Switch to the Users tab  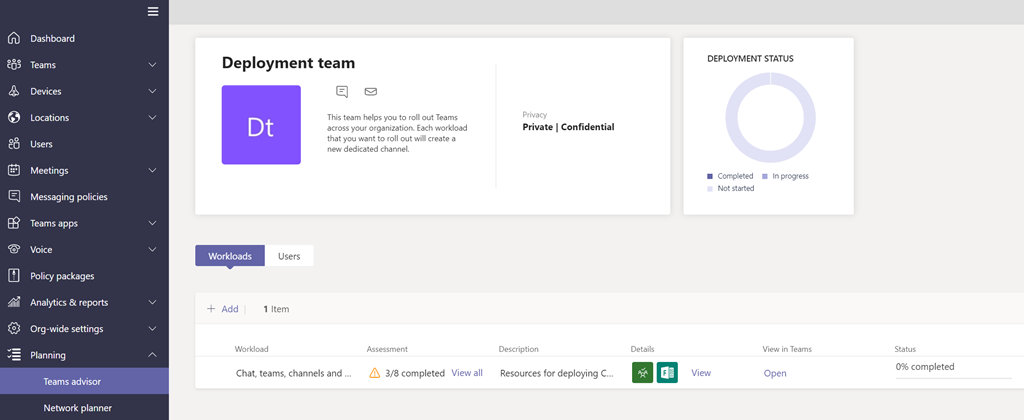[x=289, y=256]
